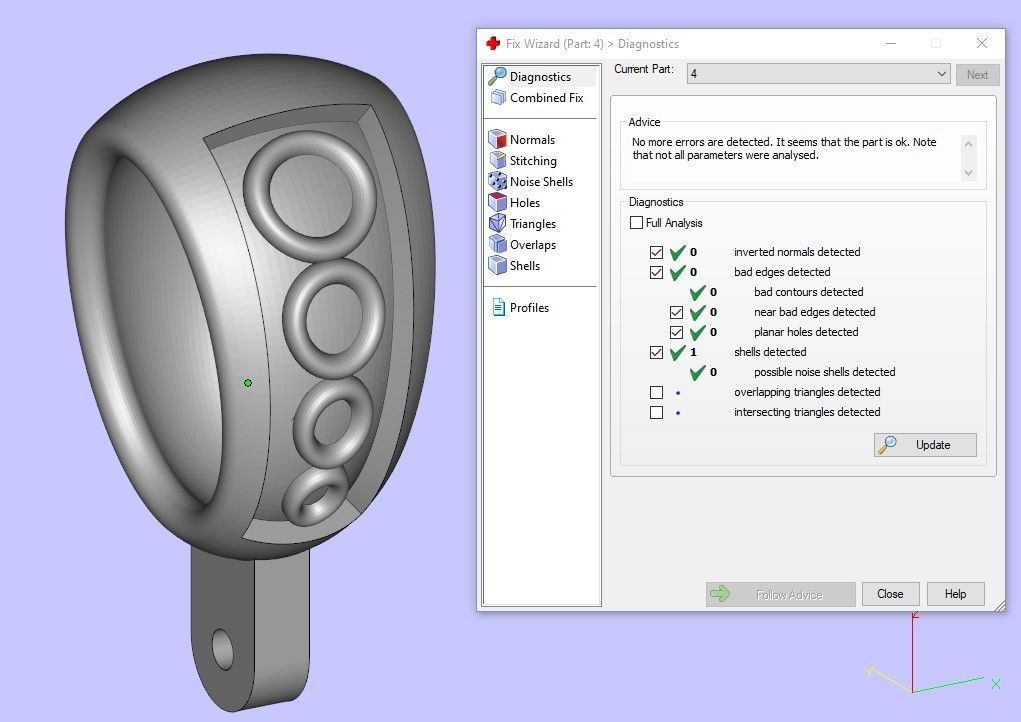Go to the Normals page
Screen dimensions: 1021x722
pos(532,139)
